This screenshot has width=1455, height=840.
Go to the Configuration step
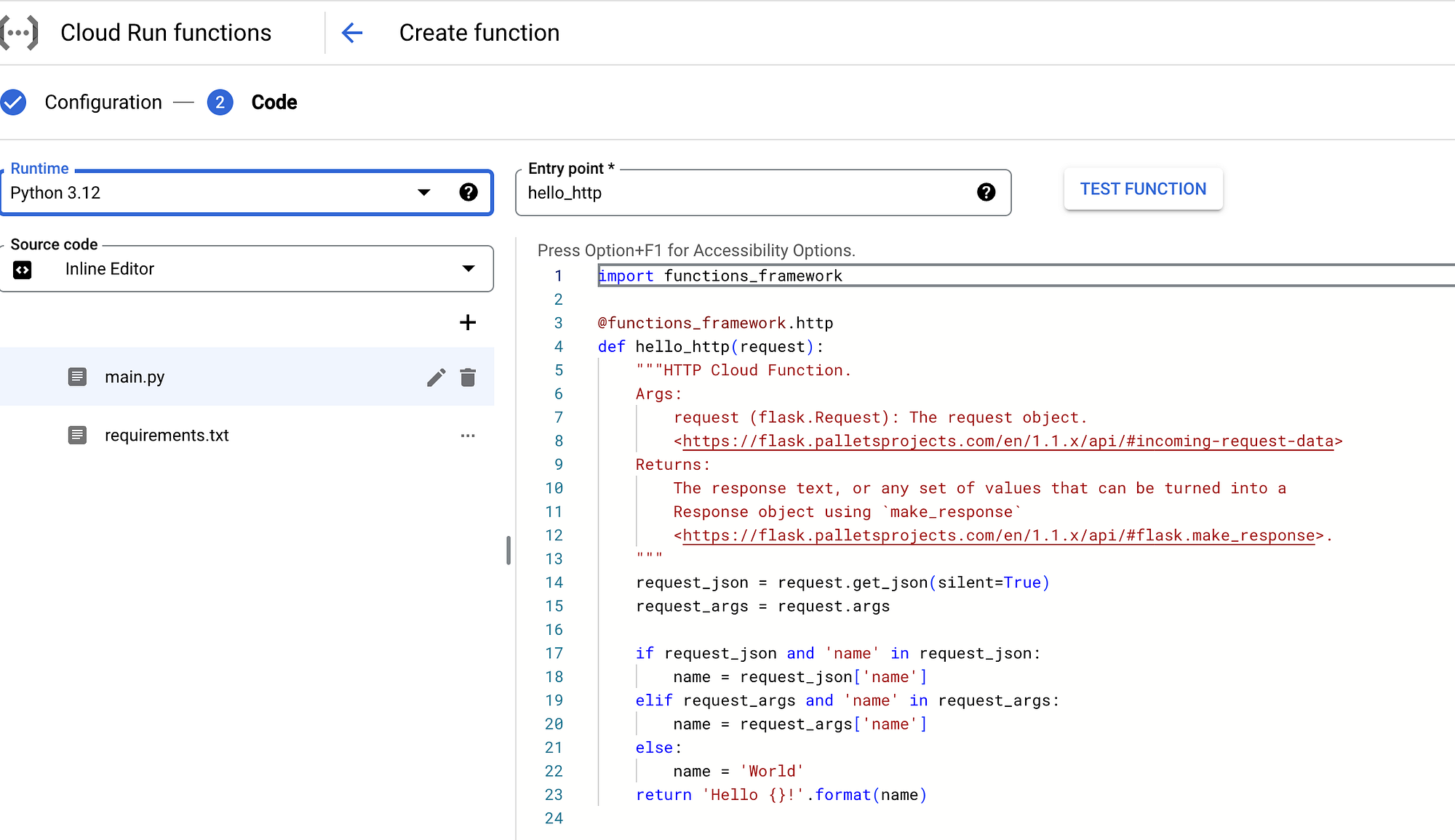(103, 103)
